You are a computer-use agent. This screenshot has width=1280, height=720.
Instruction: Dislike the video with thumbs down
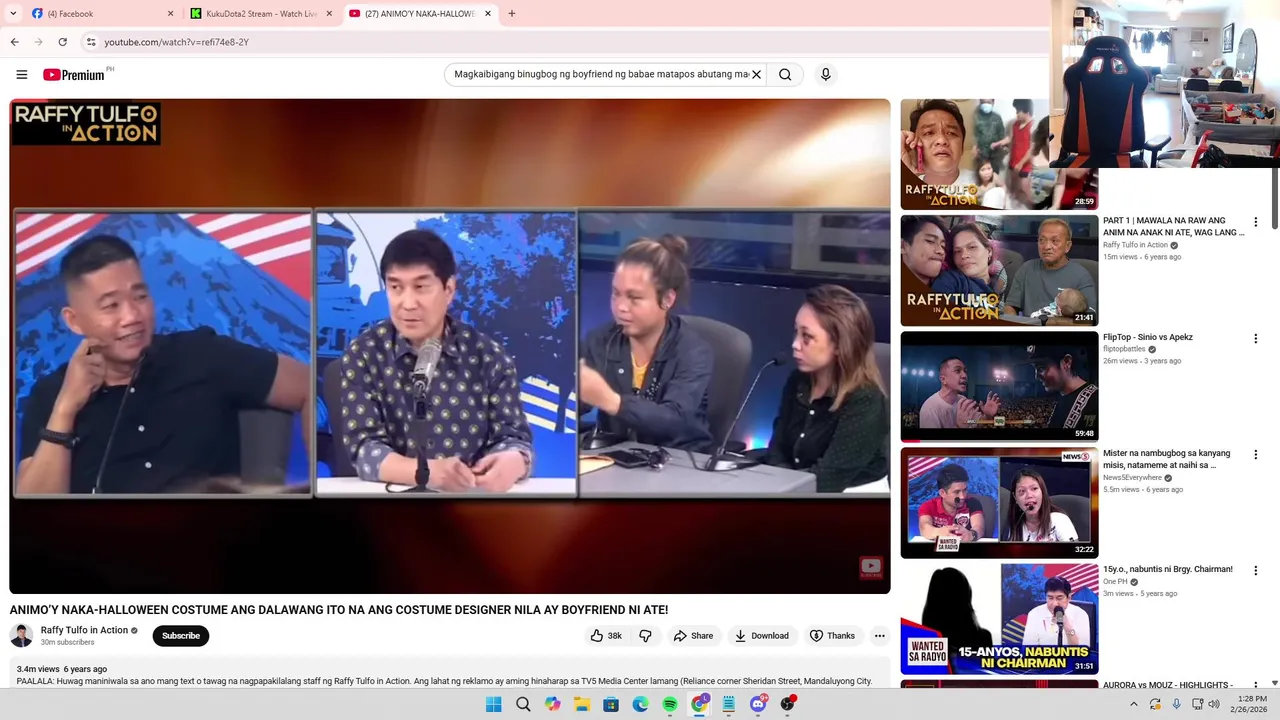645,636
